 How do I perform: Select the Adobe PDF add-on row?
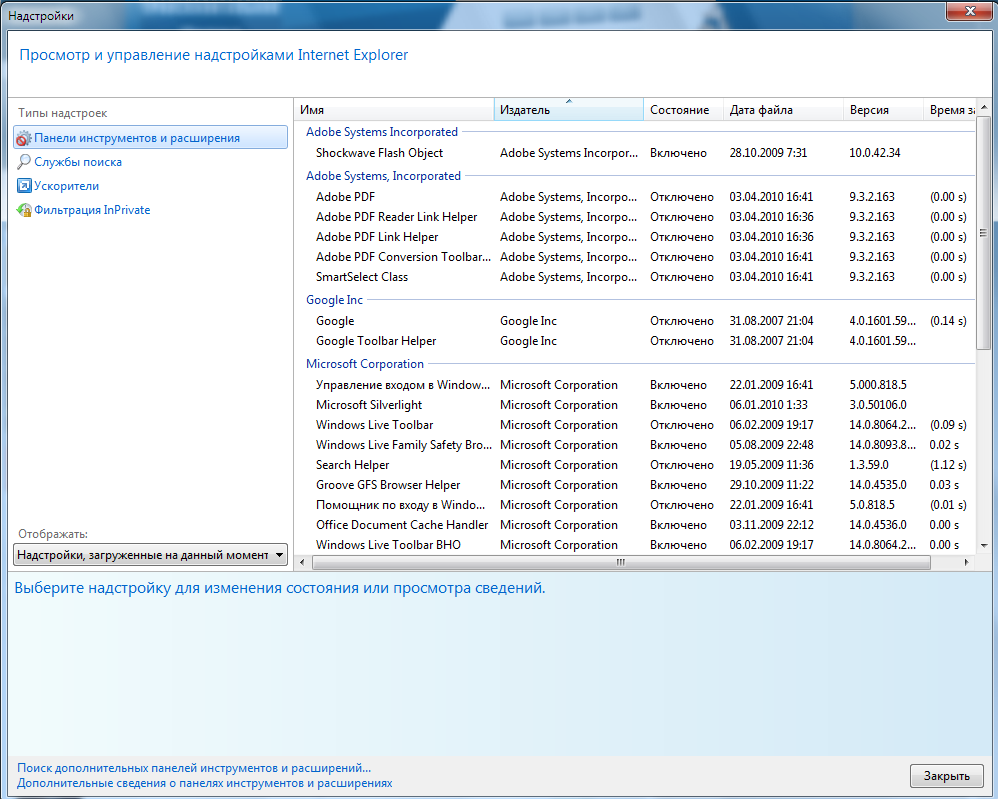pyautogui.click(x=635, y=197)
